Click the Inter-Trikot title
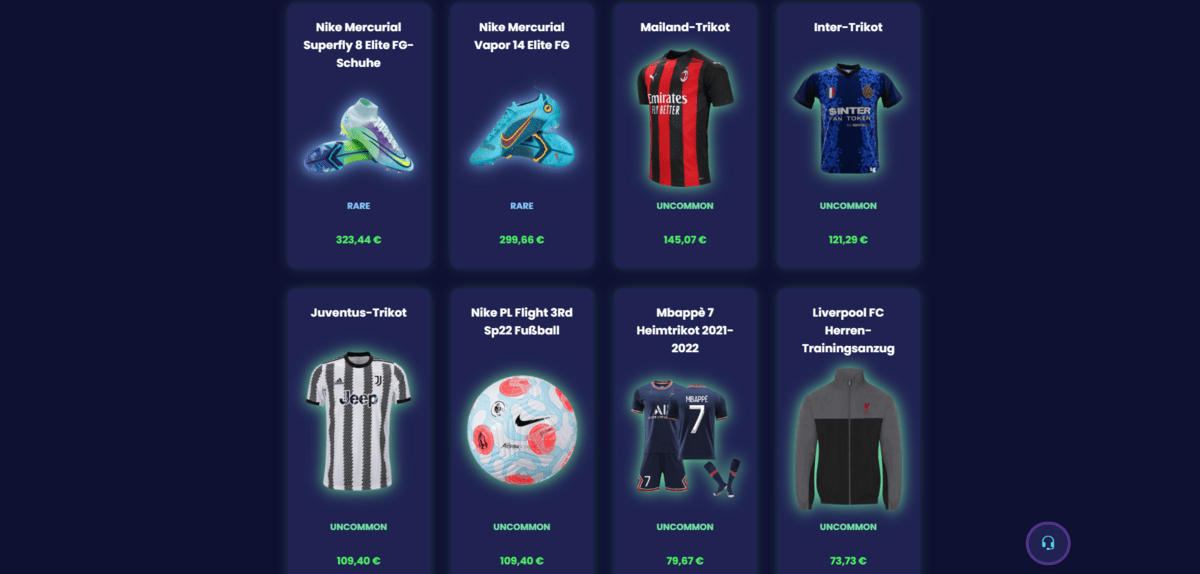This screenshot has width=1200, height=574. point(848,27)
